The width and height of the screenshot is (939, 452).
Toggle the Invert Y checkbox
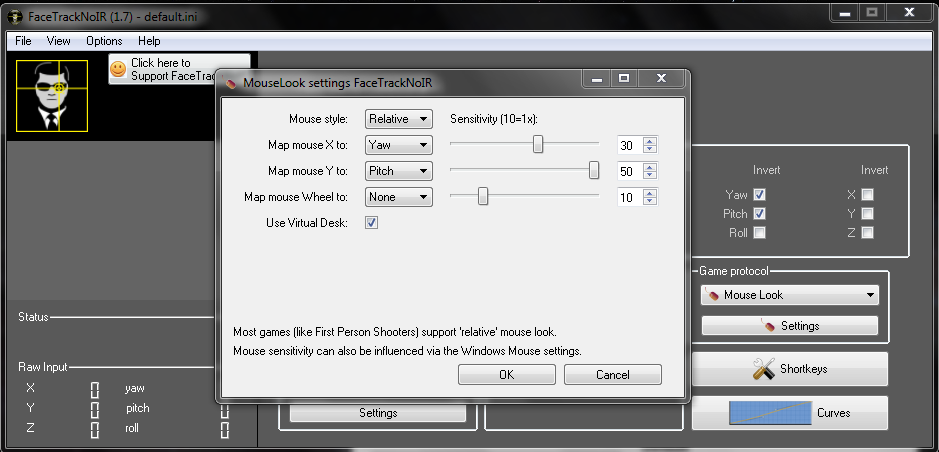click(867, 214)
